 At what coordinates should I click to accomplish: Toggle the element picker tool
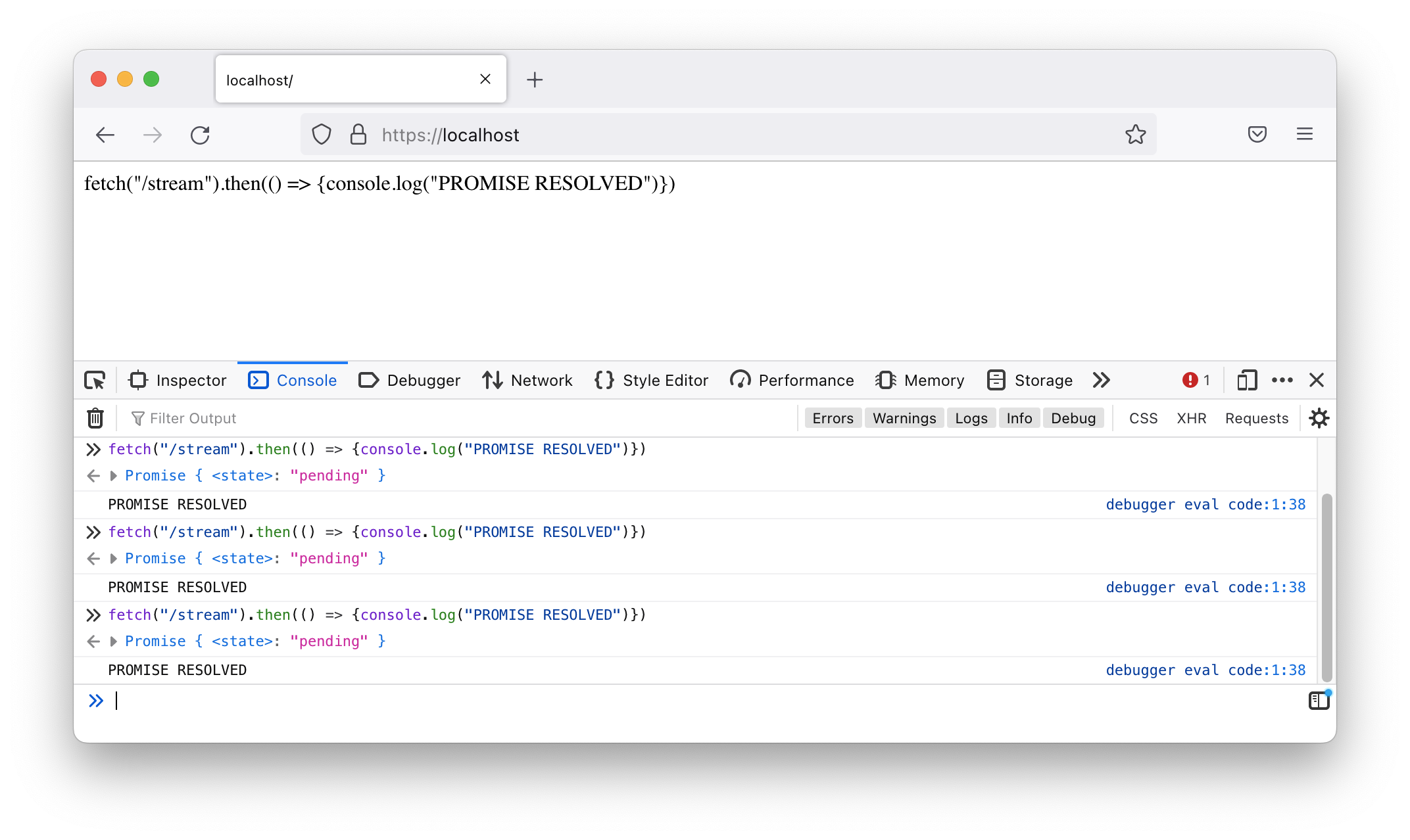coord(95,380)
